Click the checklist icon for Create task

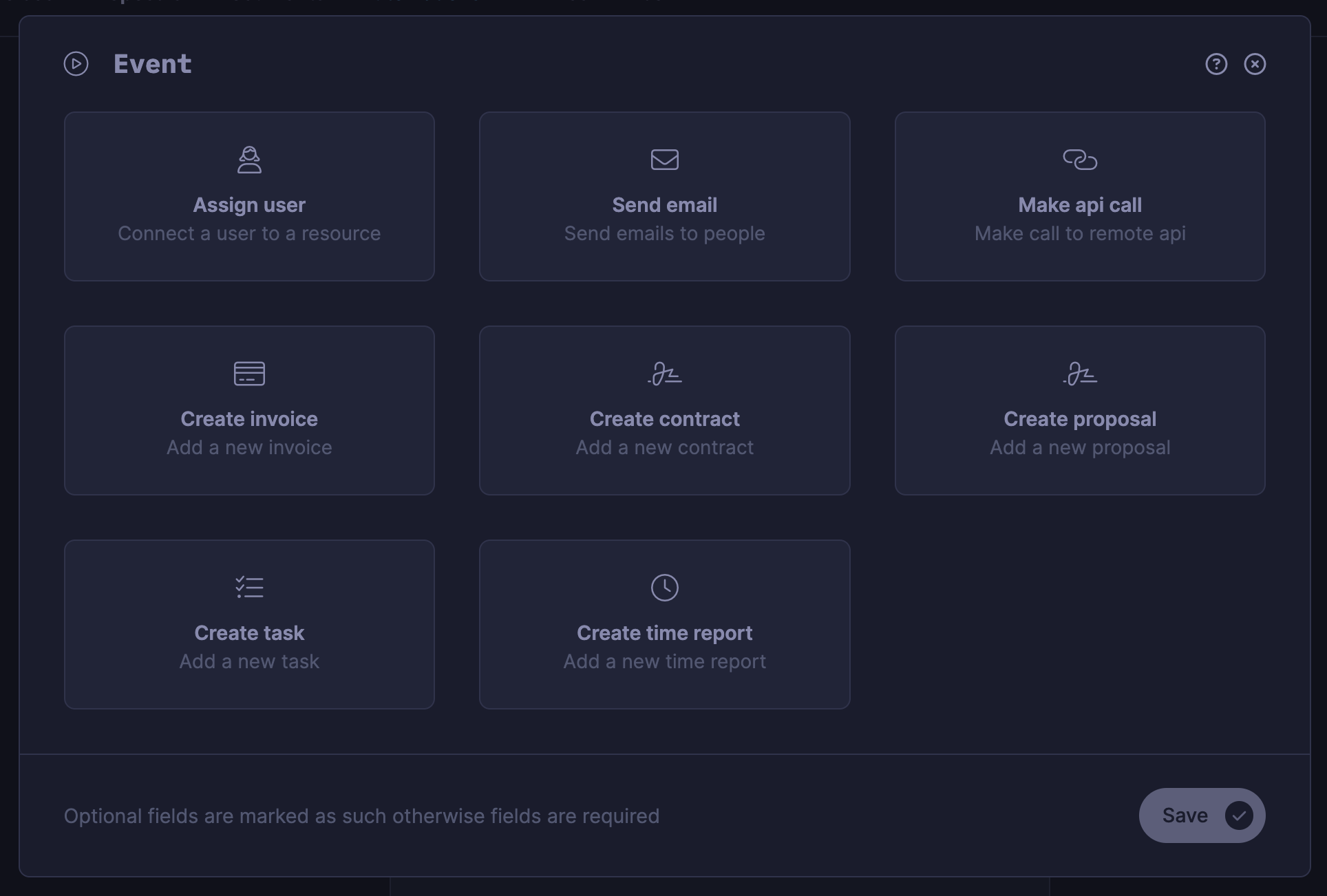tap(249, 588)
